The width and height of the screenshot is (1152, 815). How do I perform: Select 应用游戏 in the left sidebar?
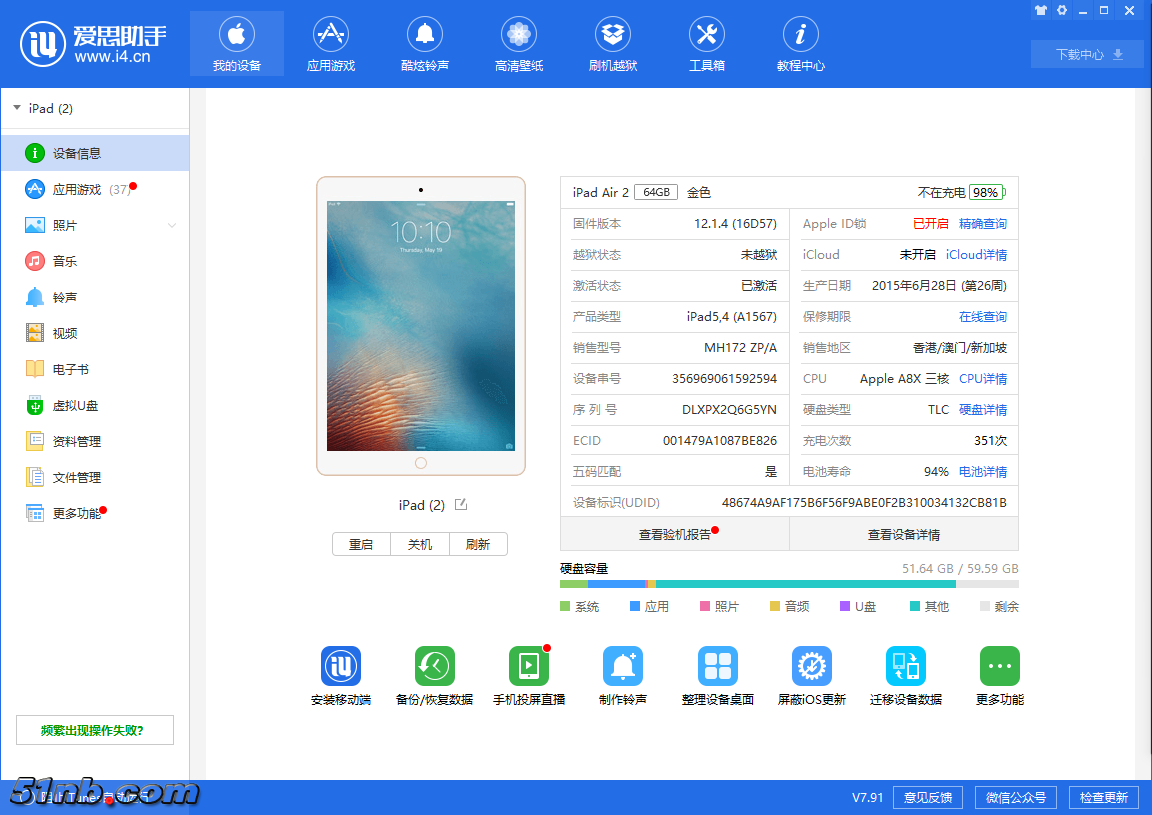tap(77, 190)
